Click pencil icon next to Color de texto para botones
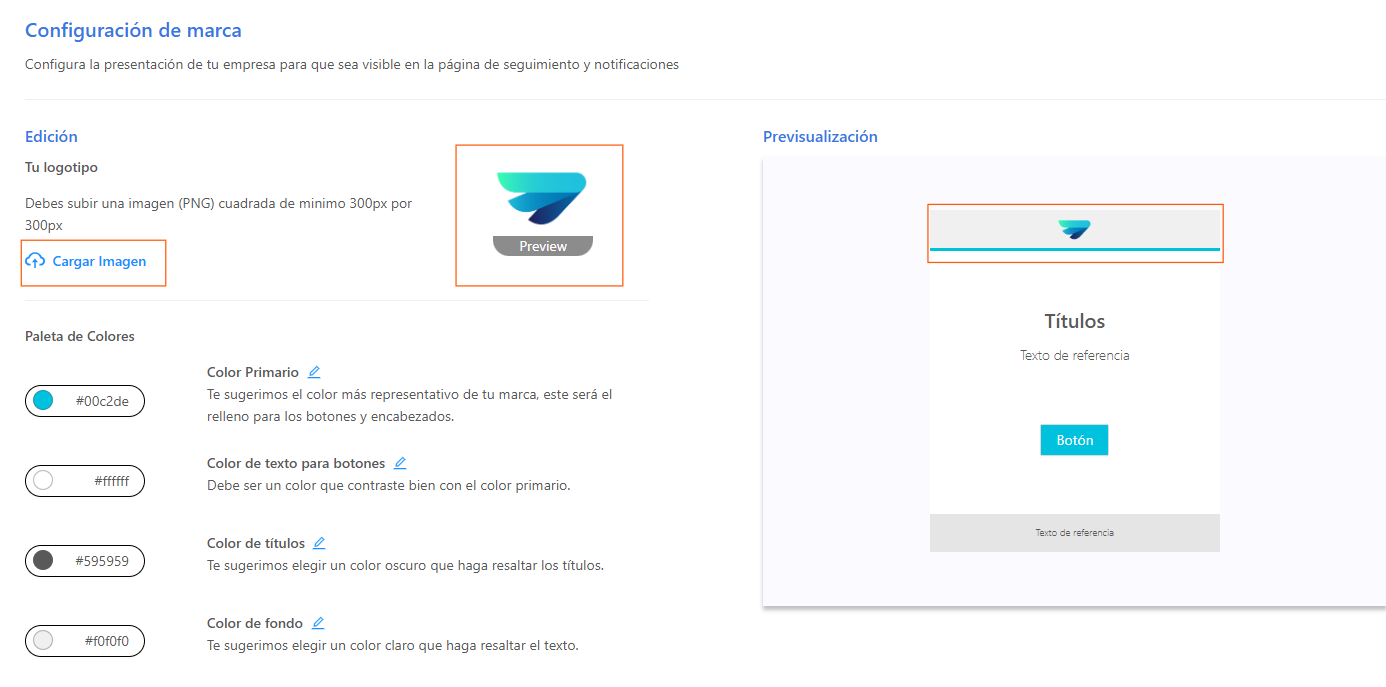 tap(400, 463)
